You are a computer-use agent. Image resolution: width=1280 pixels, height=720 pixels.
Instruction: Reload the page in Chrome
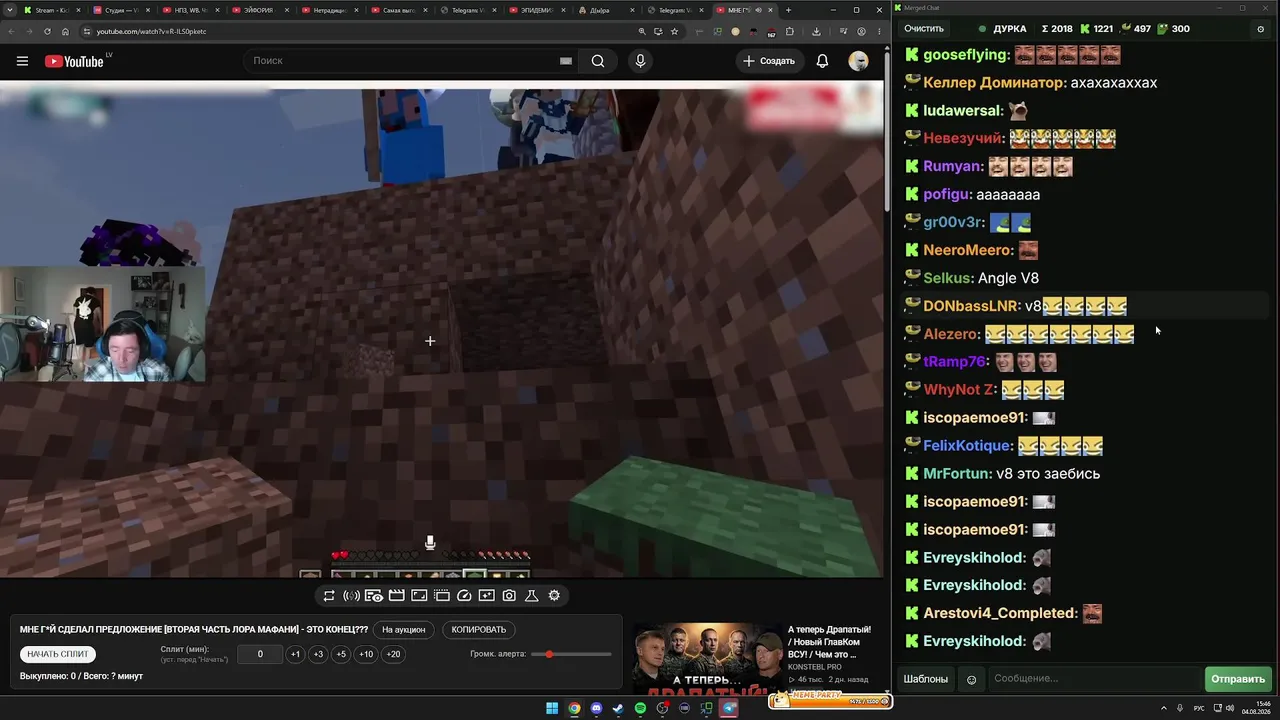[47, 31]
